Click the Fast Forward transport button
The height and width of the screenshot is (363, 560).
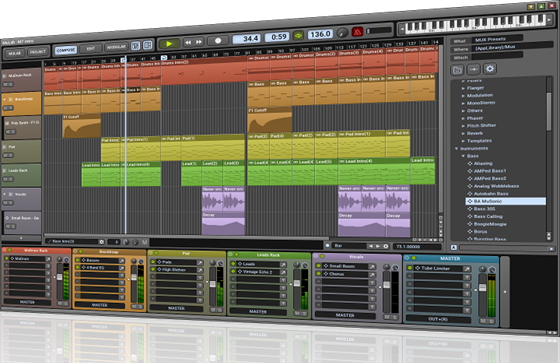coord(199,42)
